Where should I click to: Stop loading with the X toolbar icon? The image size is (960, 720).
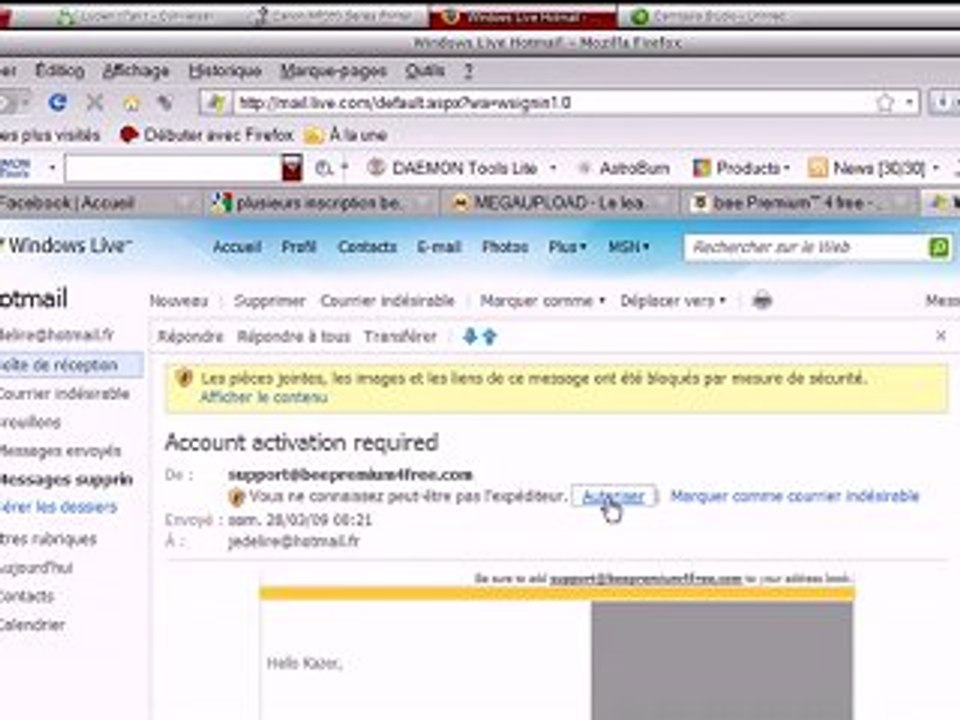coord(95,102)
